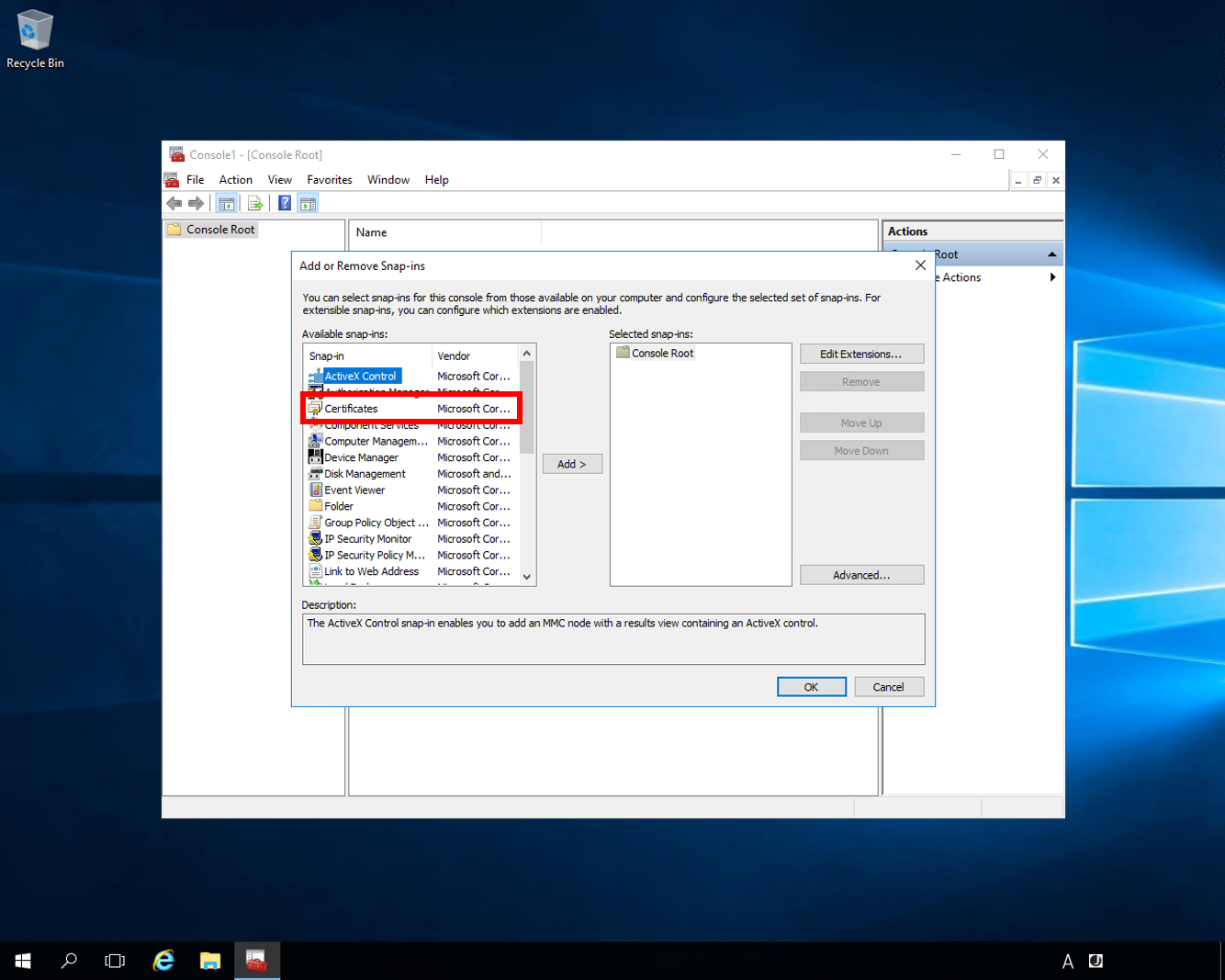Click Console Root folder icon in Selected snap-ins

(623, 353)
